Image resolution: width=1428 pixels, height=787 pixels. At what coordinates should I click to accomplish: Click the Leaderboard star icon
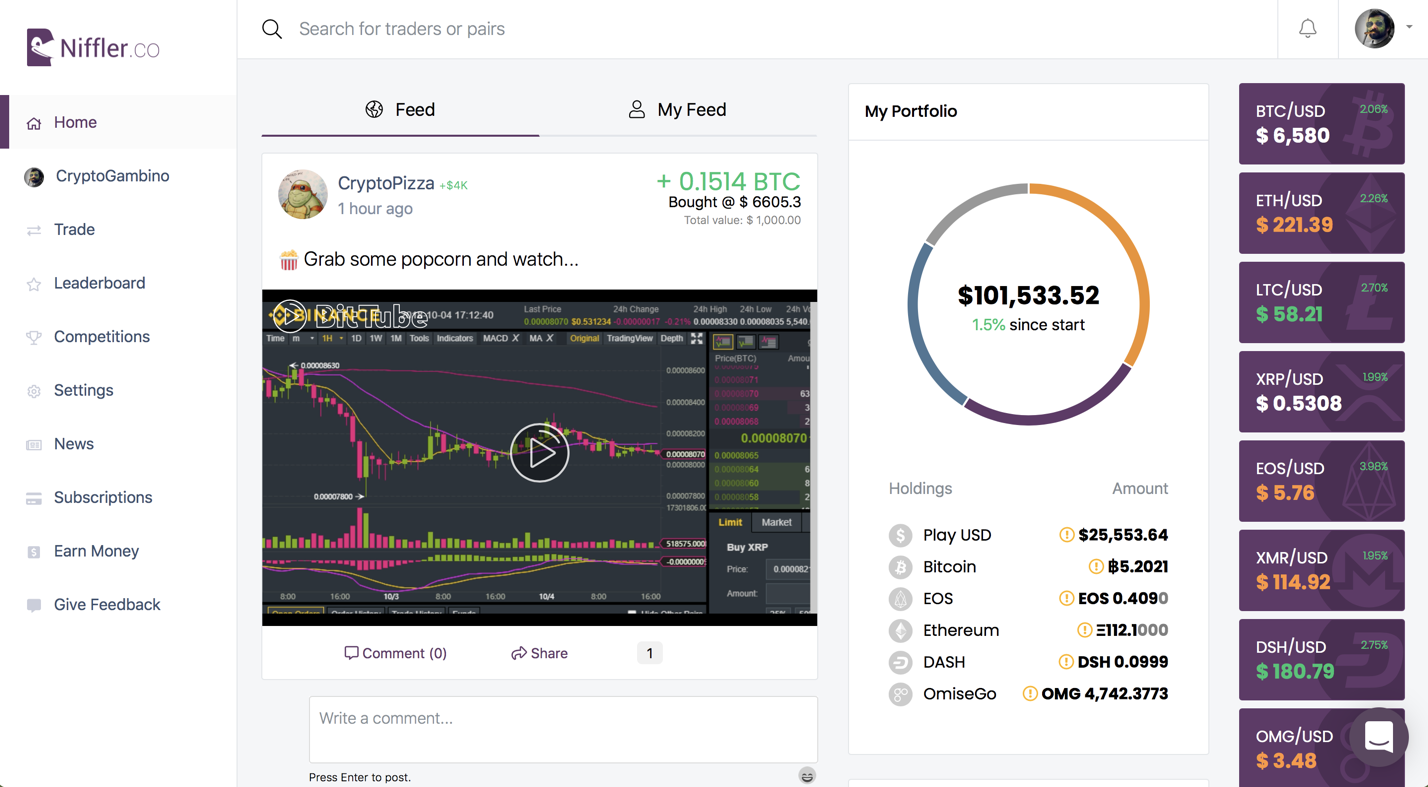[x=34, y=284]
